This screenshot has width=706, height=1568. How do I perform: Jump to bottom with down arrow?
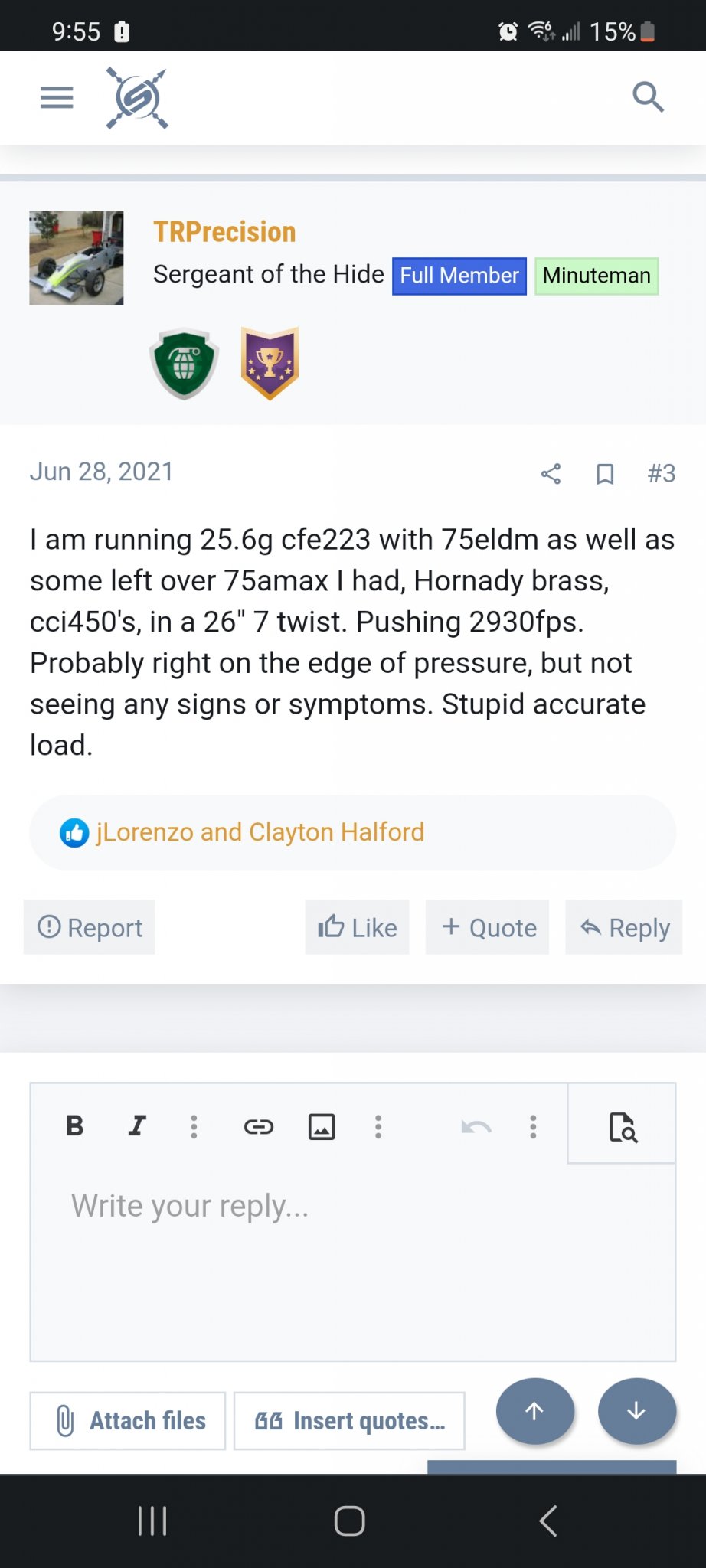point(636,1411)
